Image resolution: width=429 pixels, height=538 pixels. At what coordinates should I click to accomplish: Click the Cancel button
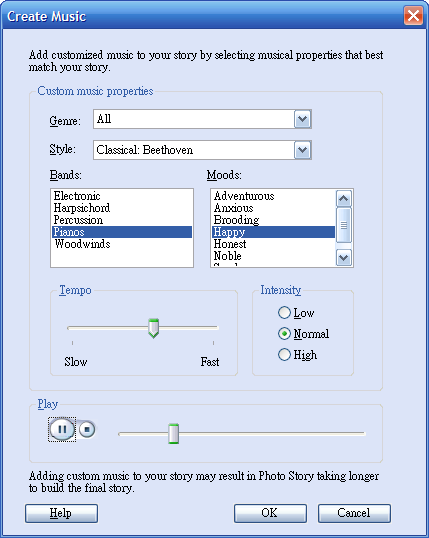354,513
